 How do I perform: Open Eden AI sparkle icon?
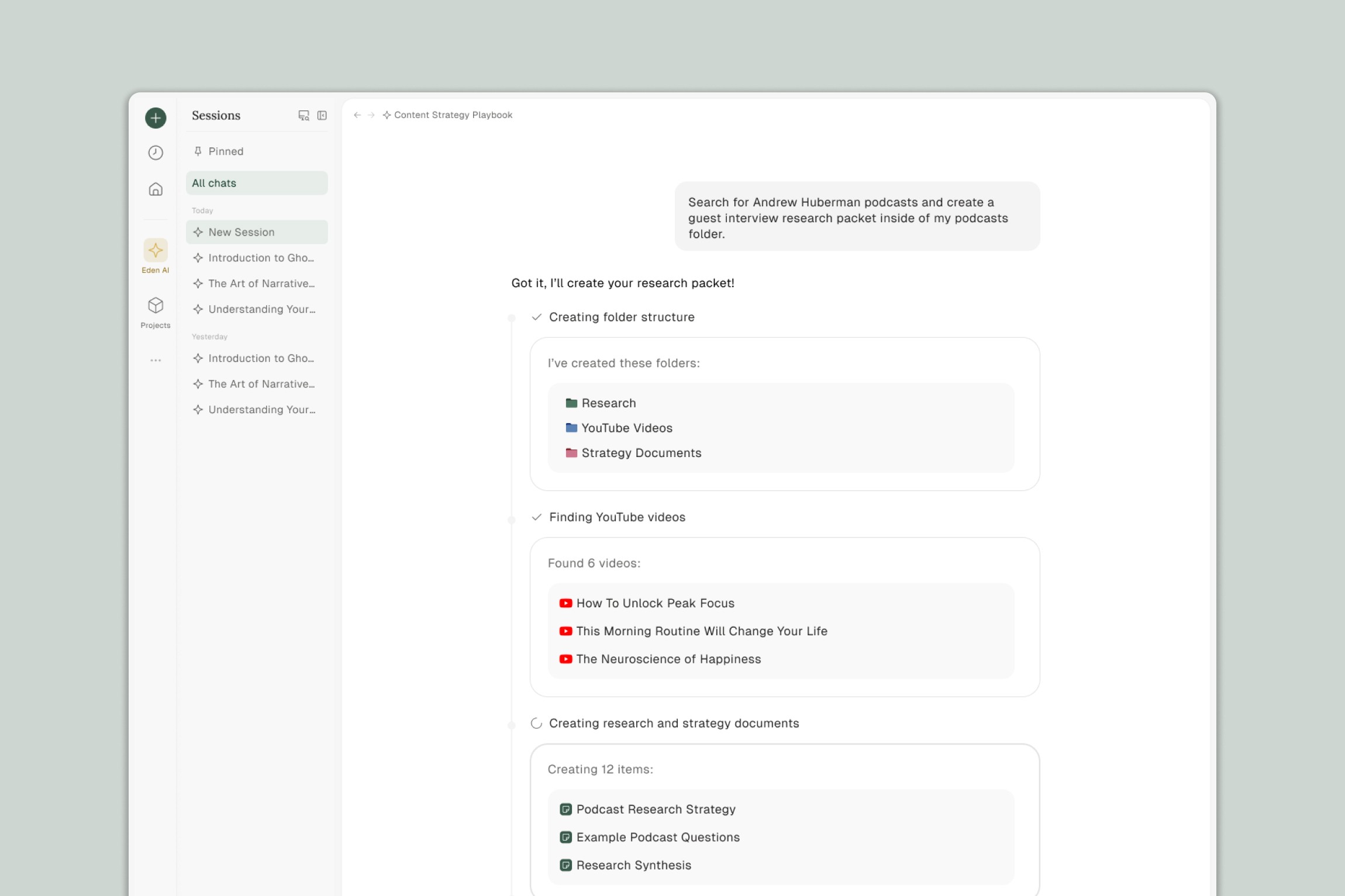click(156, 251)
